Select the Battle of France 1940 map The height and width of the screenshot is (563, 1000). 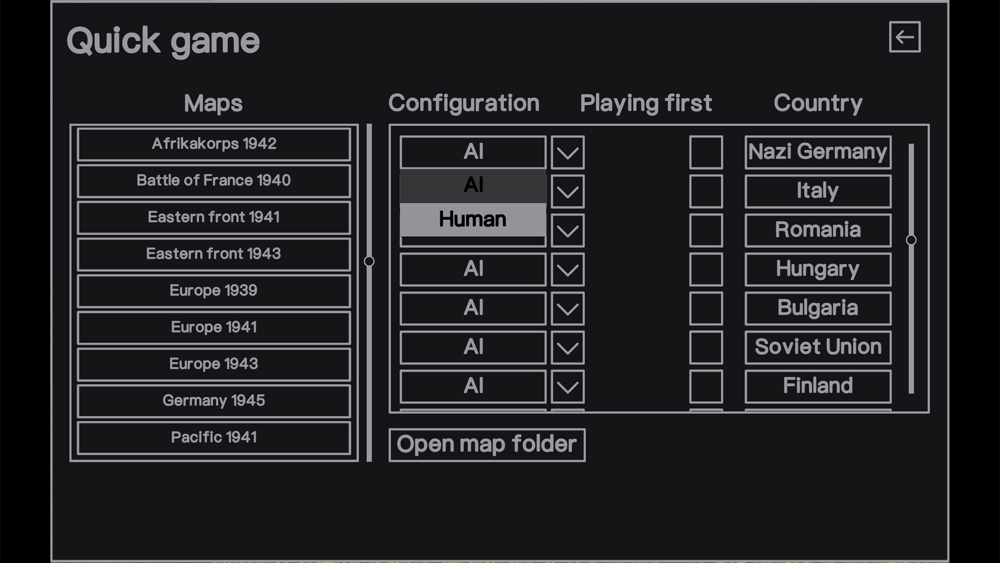(x=214, y=181)
